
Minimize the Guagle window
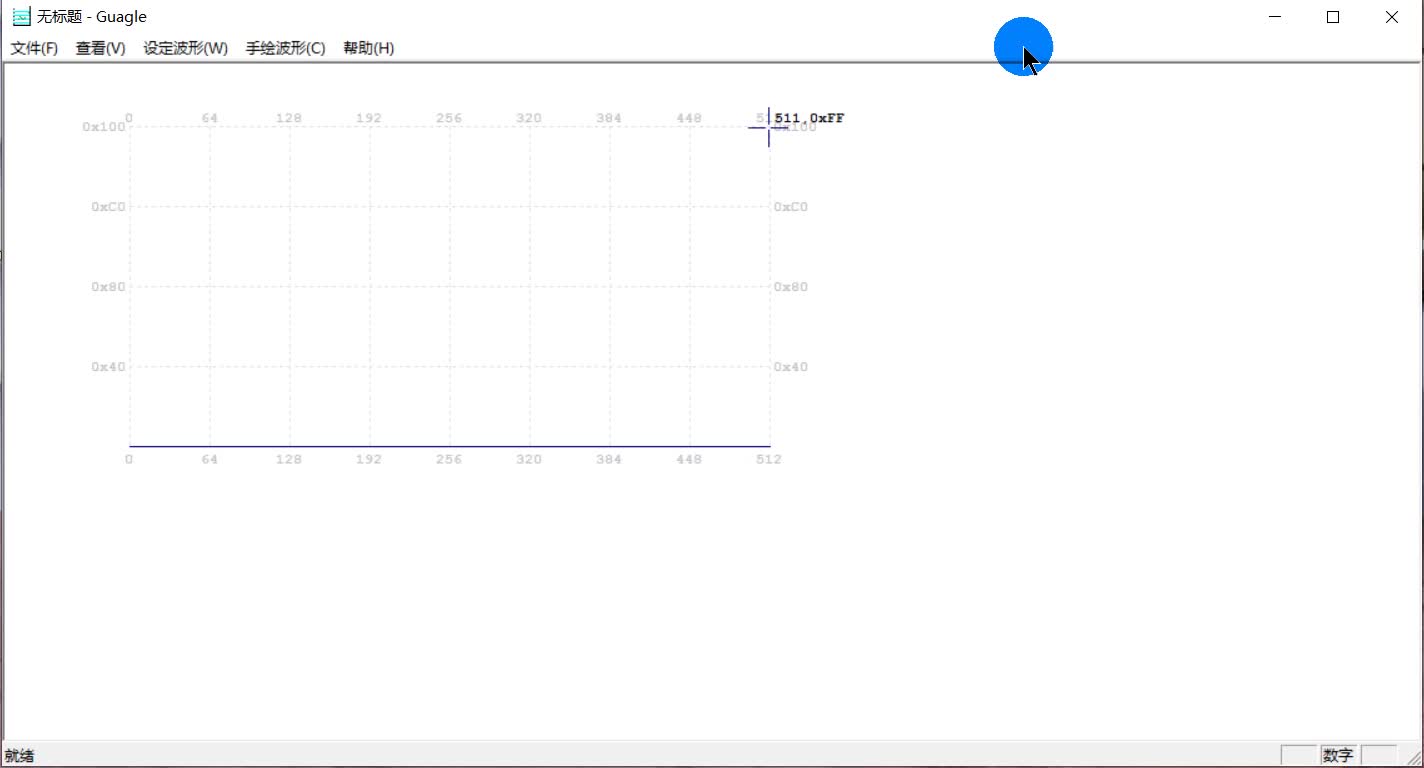tap(1275, 17)
